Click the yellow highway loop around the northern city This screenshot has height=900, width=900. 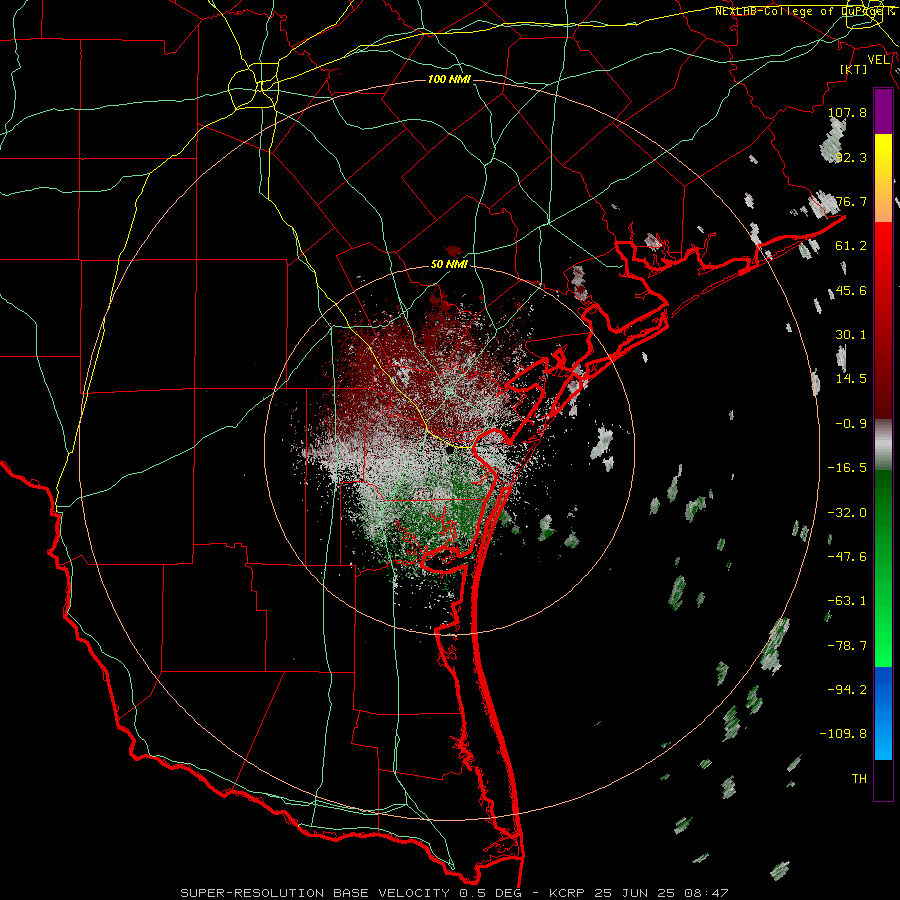[x=253, y=88]
